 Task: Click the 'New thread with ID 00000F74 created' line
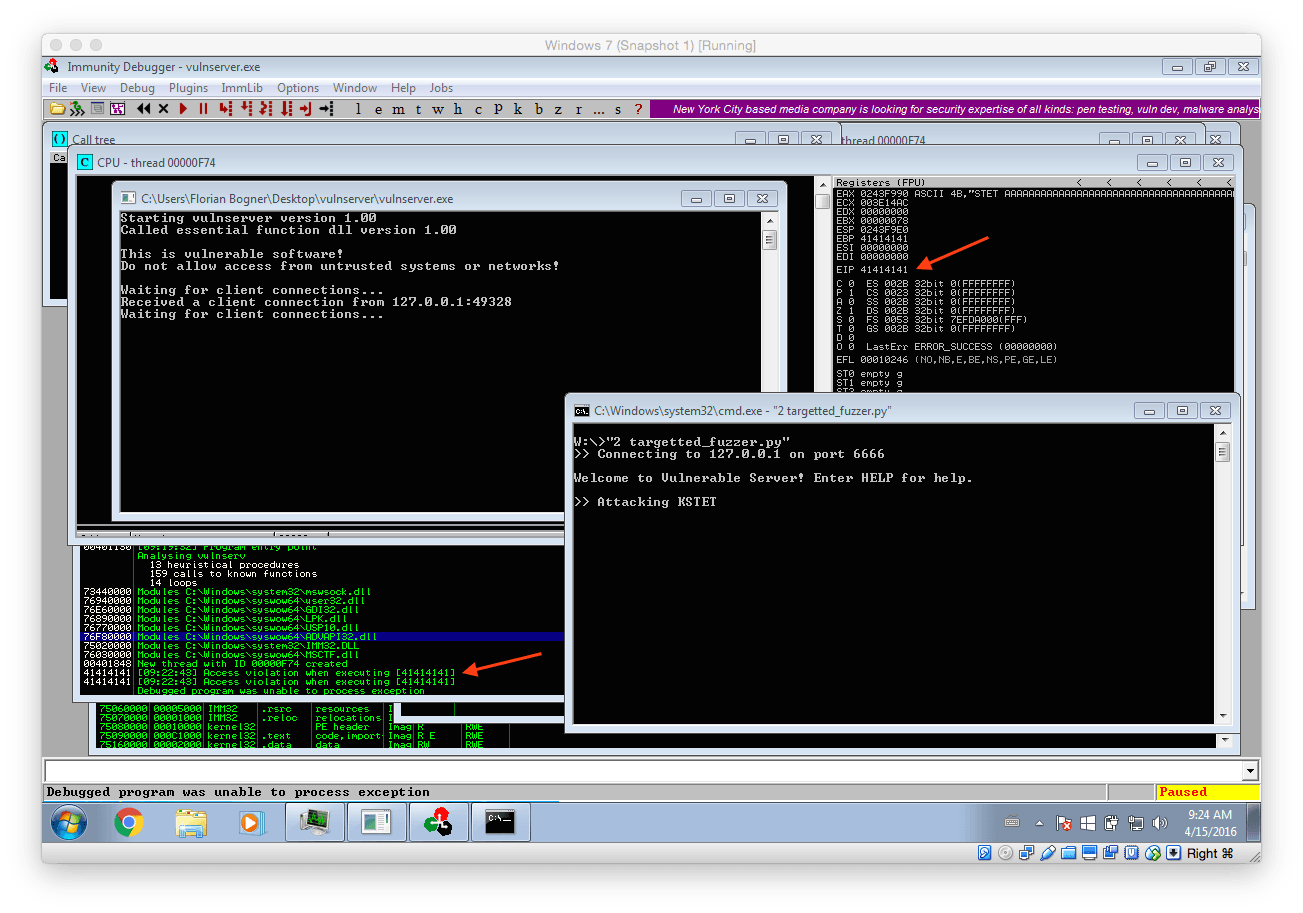[x=242, y=663]
